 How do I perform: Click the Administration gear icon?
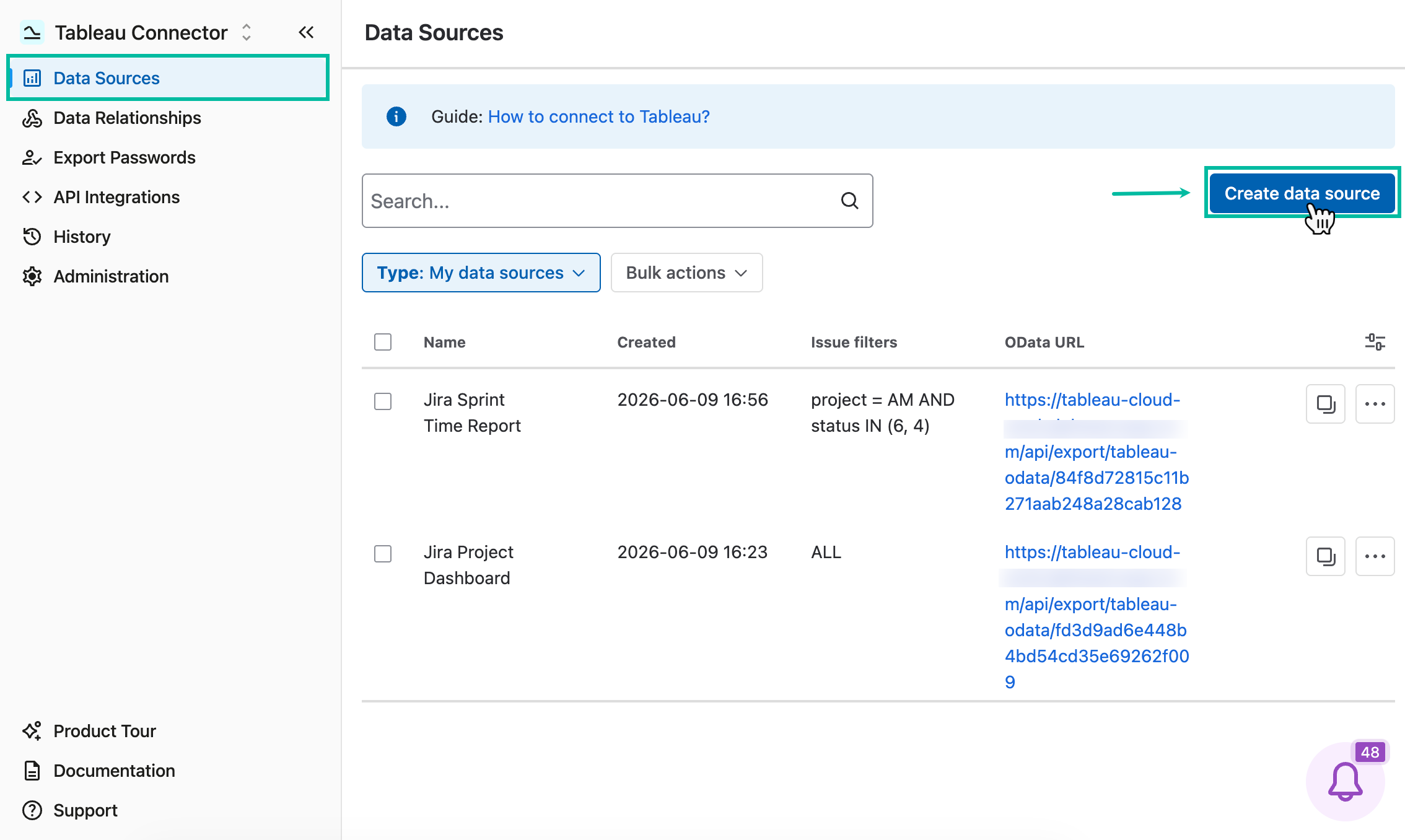point(32,276)
